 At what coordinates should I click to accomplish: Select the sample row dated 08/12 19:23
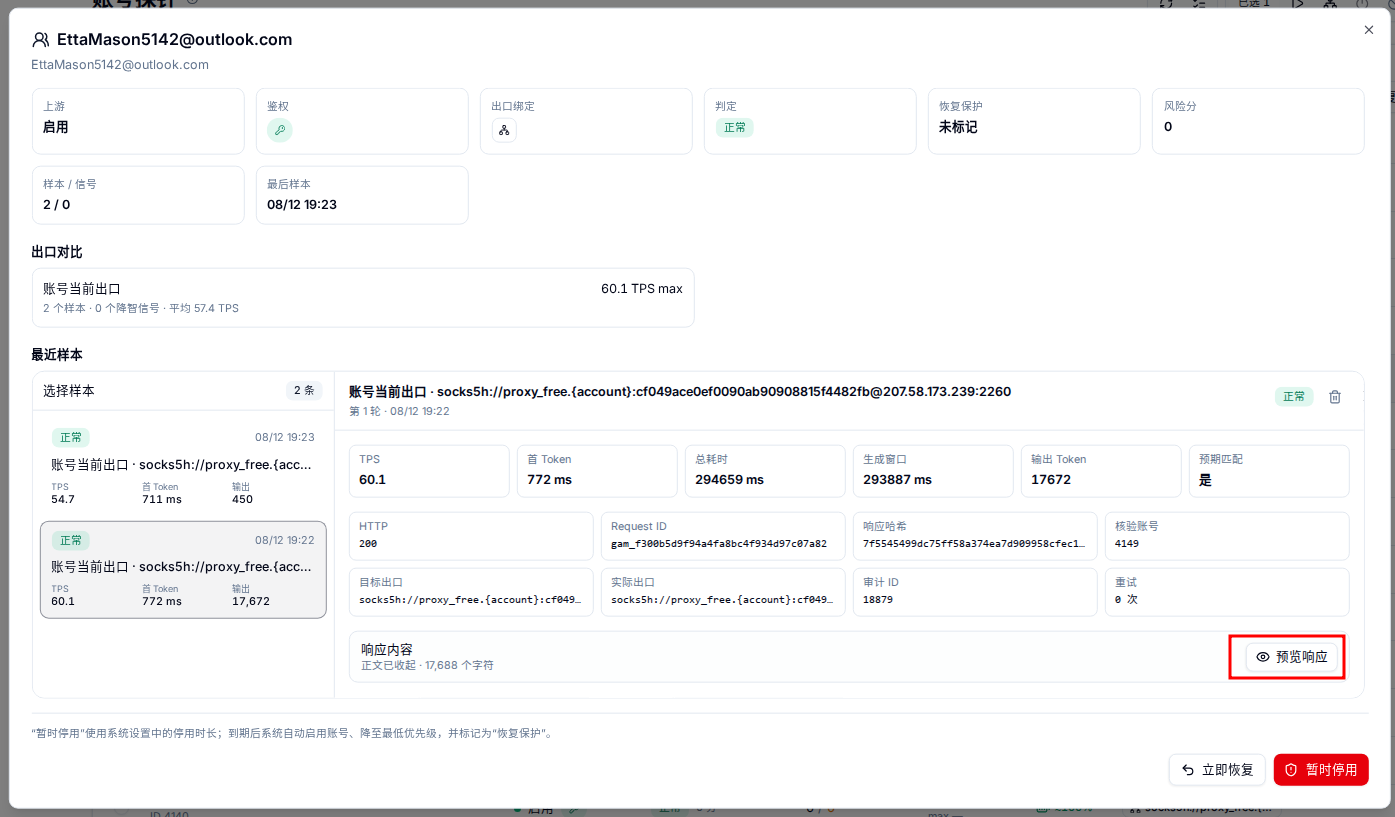click(183, 466)
